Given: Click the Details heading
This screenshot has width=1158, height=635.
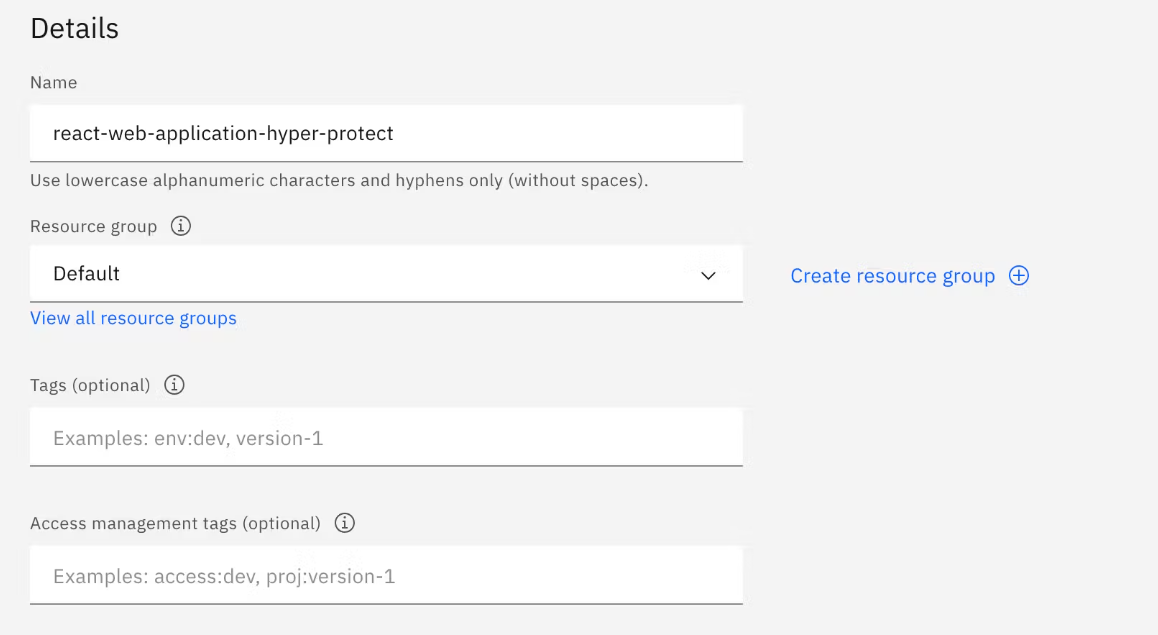Looking at the screenshot, I should pyautogui.click(x=75, y=29).
